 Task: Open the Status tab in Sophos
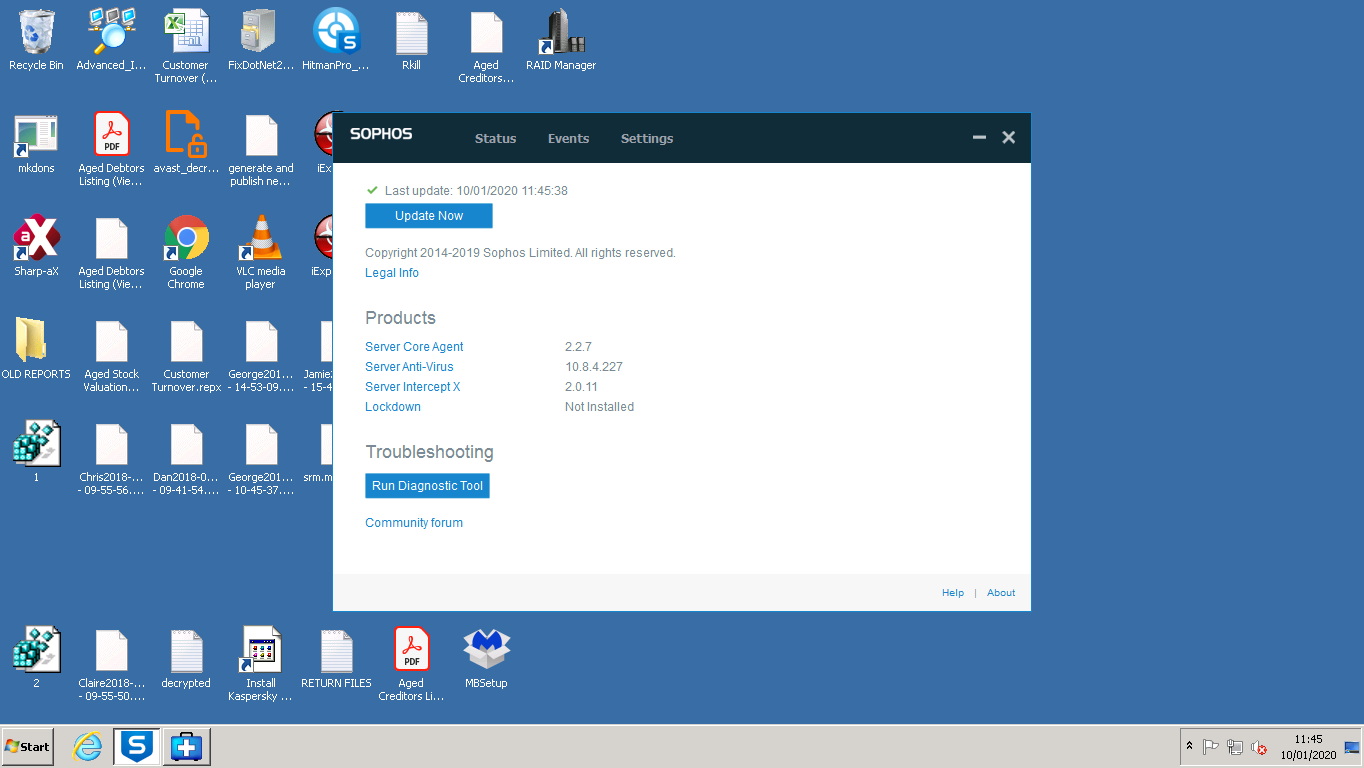click(495, 139)
